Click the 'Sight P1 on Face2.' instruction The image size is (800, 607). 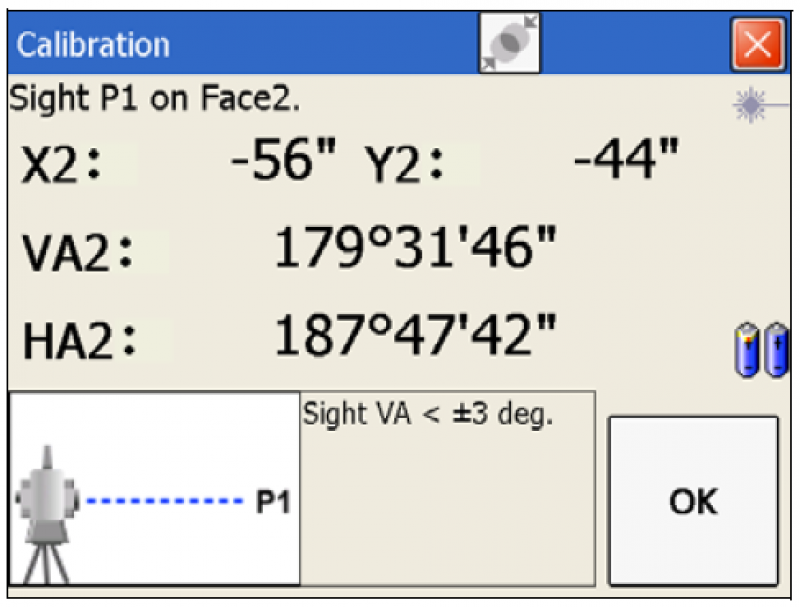pyautogui.click(x=155, y=98)
